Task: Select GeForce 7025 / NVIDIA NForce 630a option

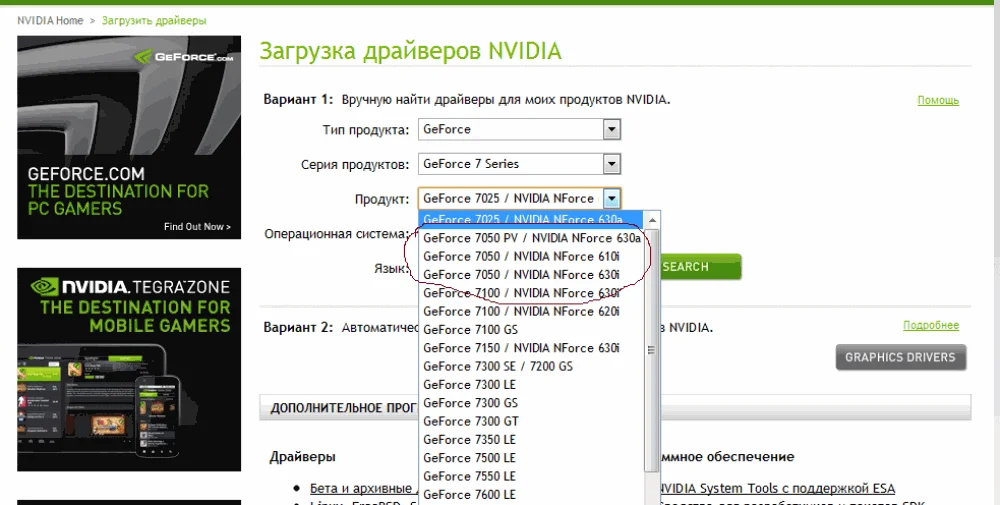Action: [x=532, y=219]
